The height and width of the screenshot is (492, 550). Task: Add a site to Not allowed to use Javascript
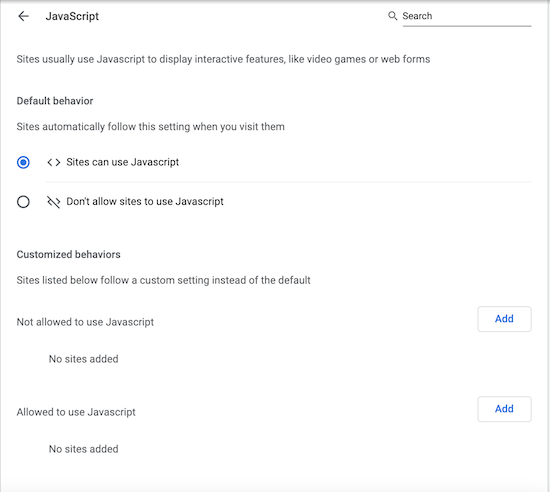tap(504, 319)
